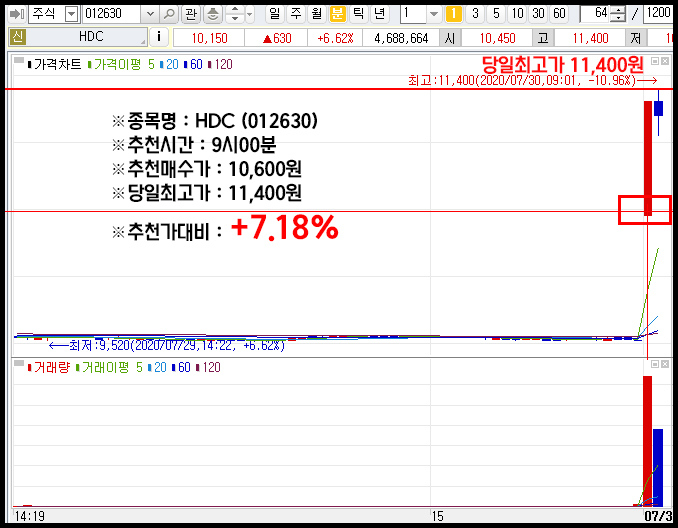The height and width of the screenshot is (528, 678).
Task: Click the 20 volume average legend
Action: (x=157, y=368)
